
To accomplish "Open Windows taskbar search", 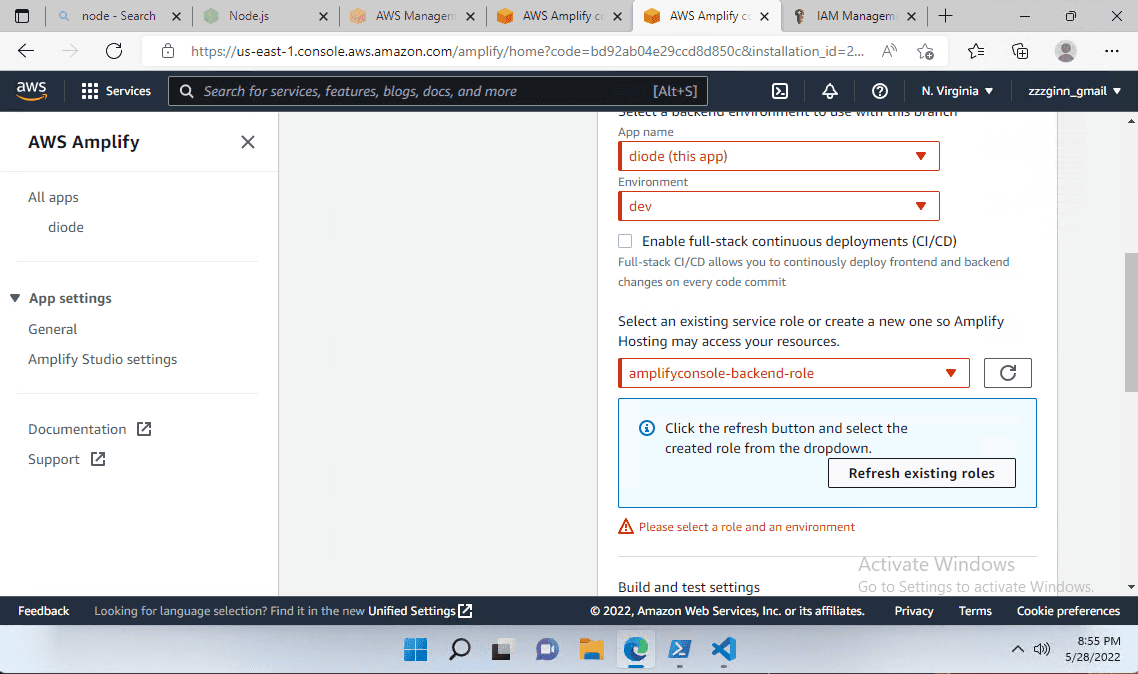I will coord(459,649).
